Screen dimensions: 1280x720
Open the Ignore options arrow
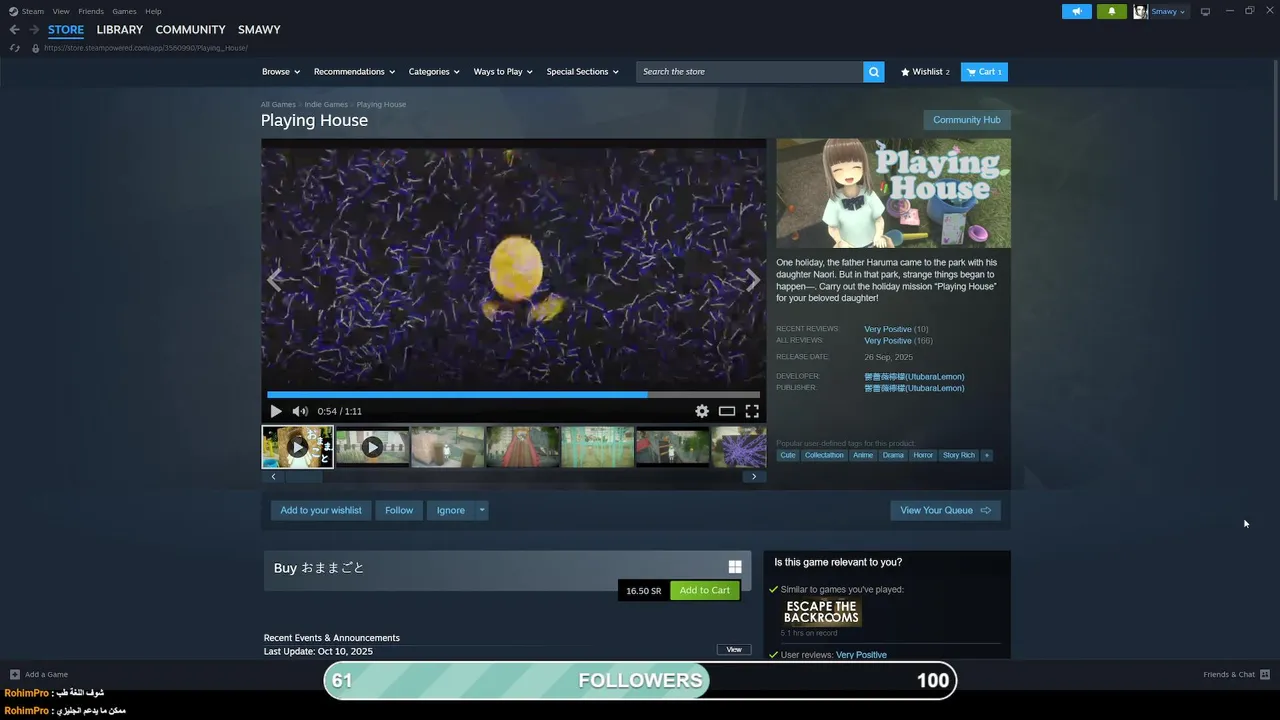coord(482,510)
